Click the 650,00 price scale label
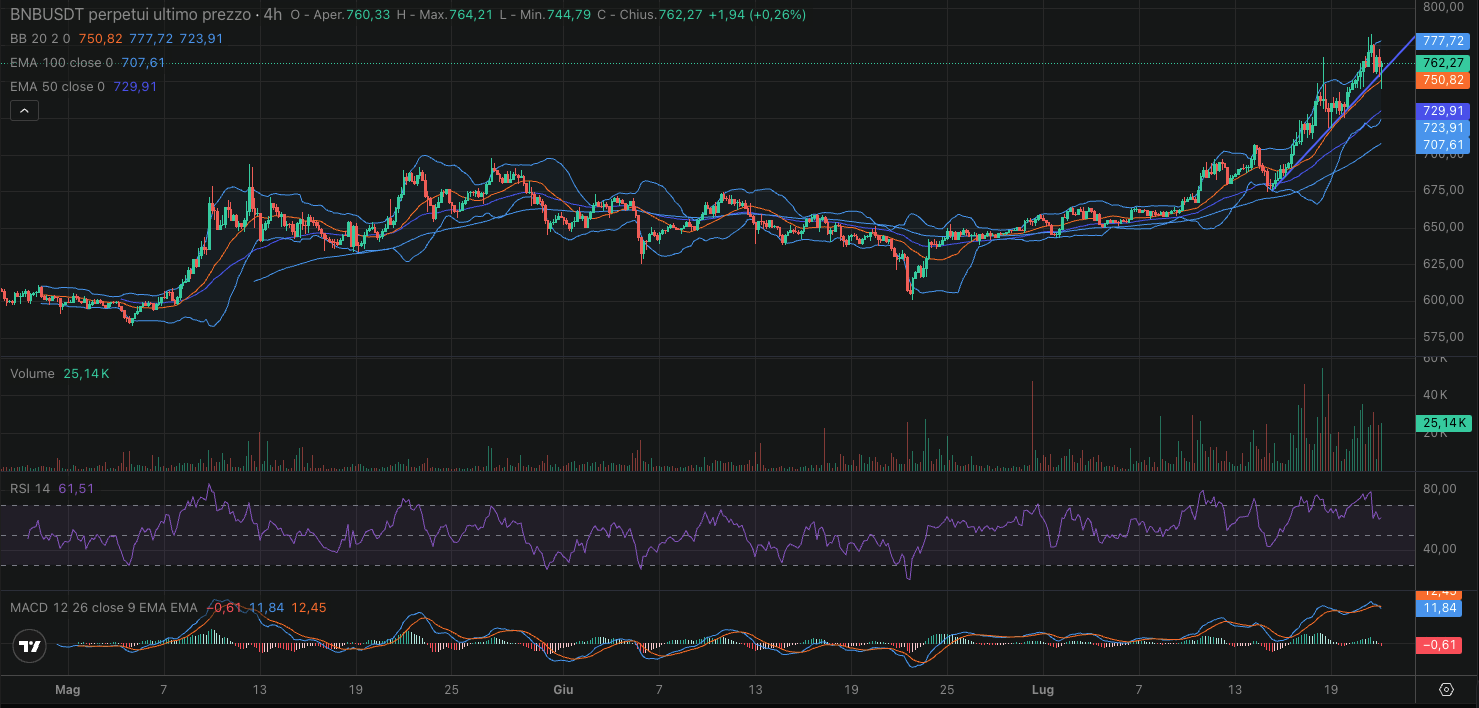 pyautogui.click(x=1443, y=227)
